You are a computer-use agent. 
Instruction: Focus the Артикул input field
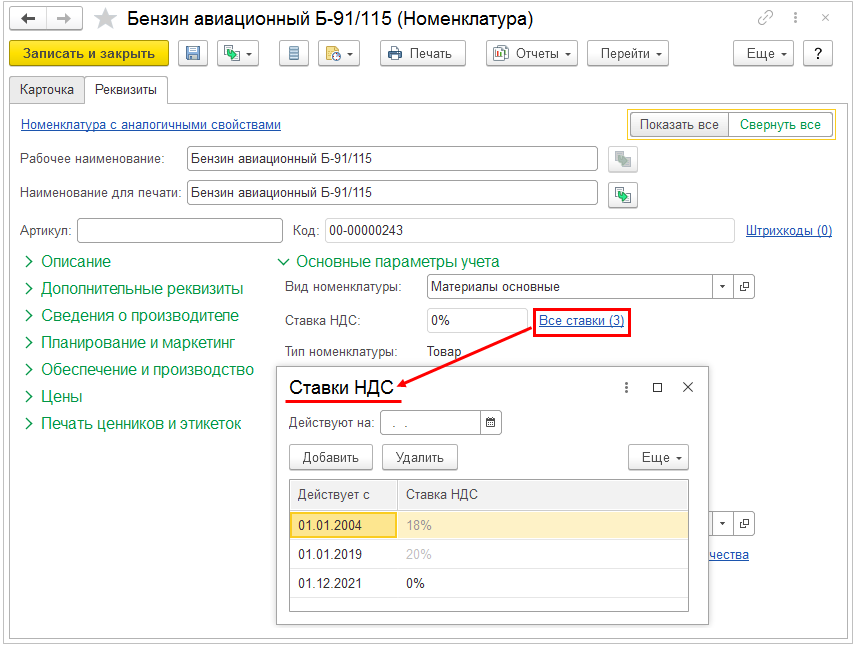180,231
